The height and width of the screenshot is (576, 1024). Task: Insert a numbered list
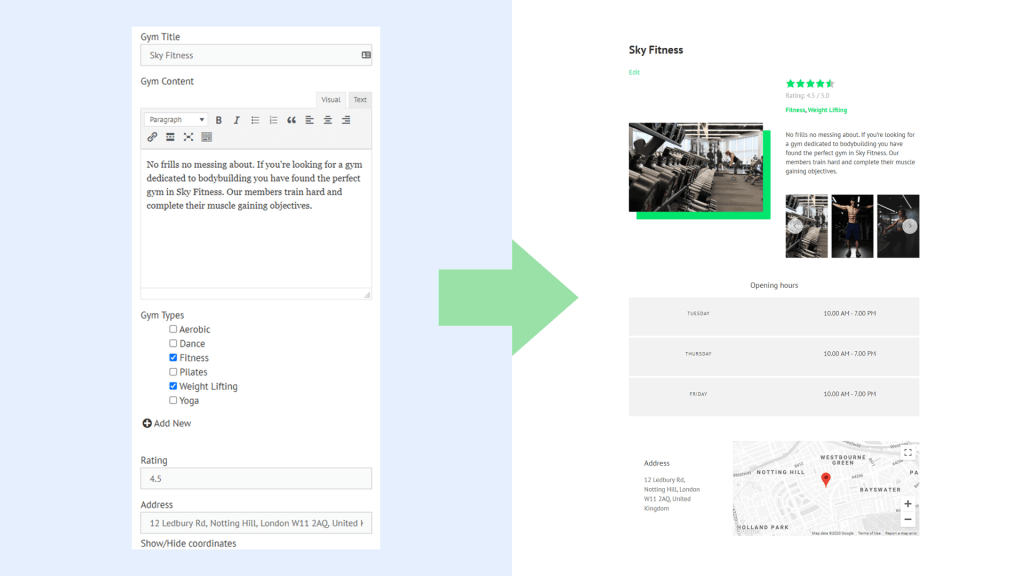click(274, 119)
